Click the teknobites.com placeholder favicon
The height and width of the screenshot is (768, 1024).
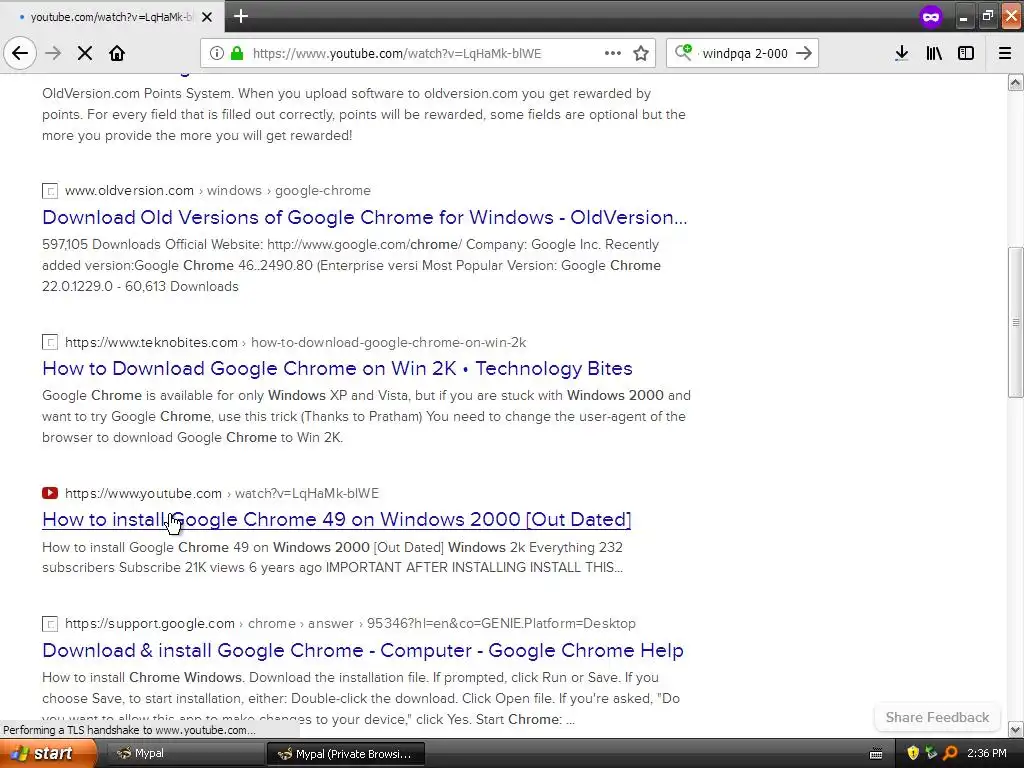(x=50, y=342)
